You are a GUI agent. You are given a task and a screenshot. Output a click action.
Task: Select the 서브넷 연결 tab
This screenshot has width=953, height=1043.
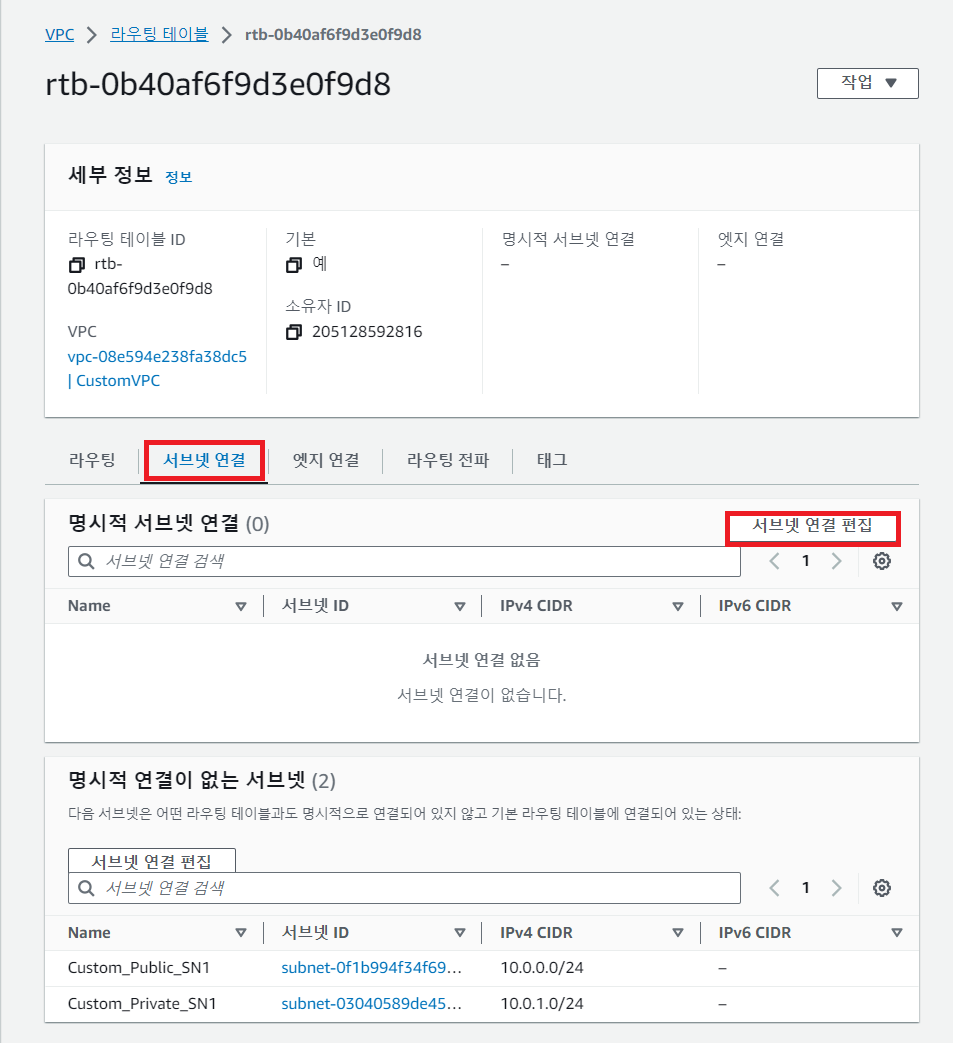coord(204,460)
